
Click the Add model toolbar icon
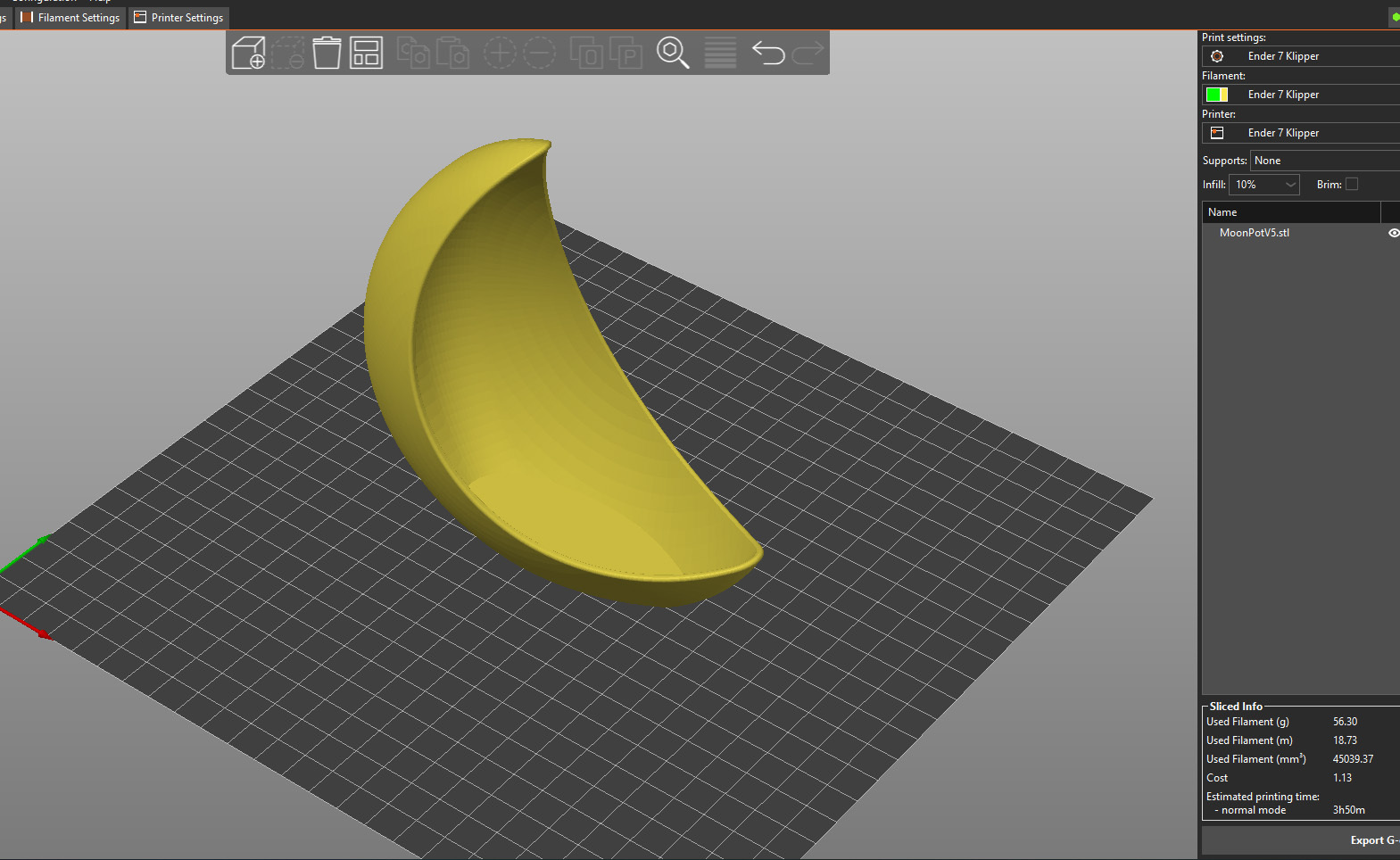coord(248,54)
